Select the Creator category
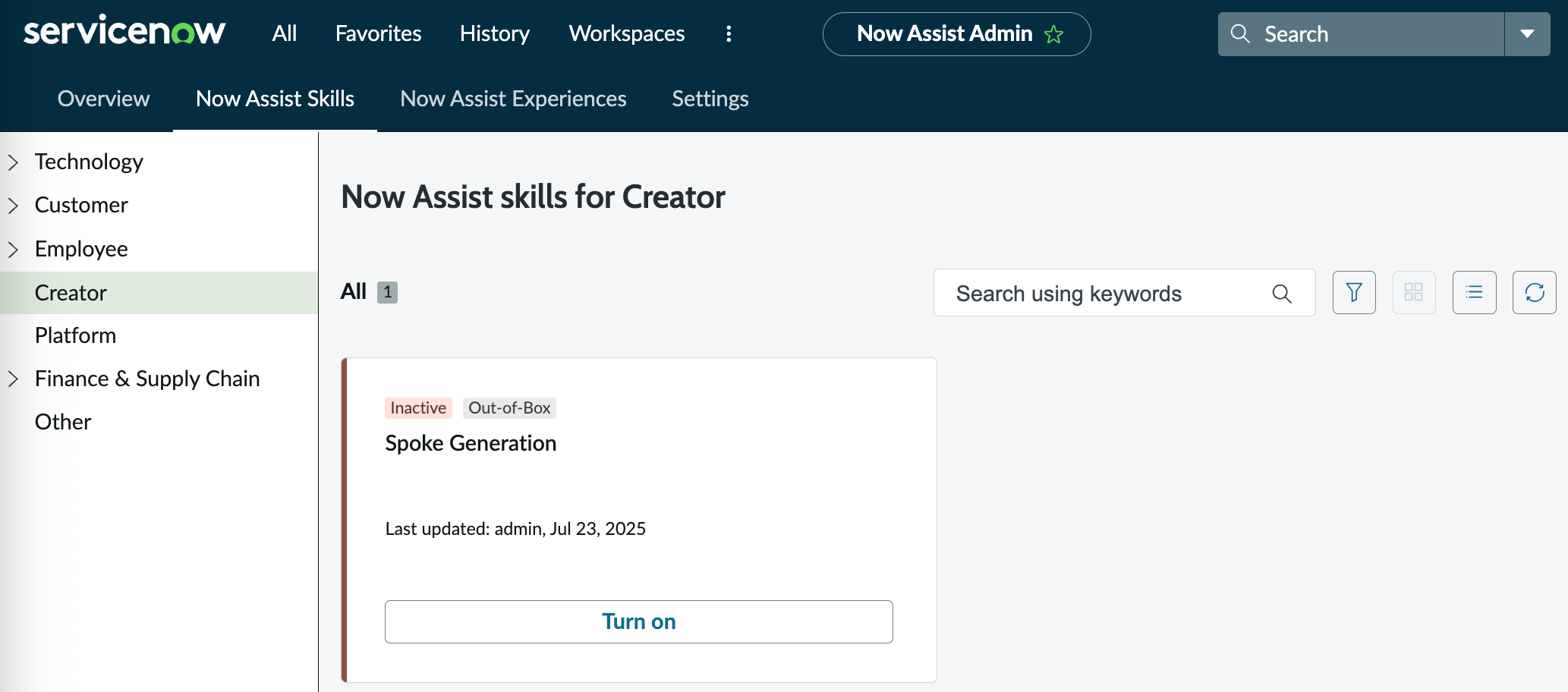The width and height of the screenshot is (1568, 692). tap(159, 293)
